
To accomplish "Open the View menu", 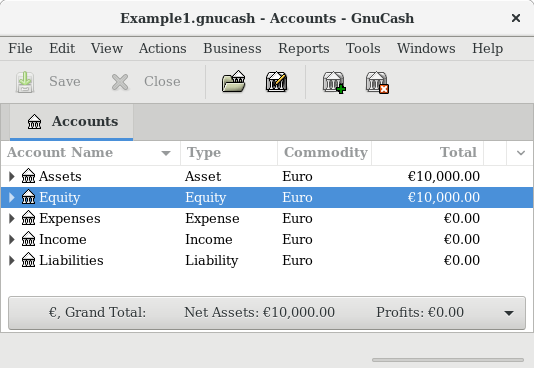I will (x=107, y=48).
